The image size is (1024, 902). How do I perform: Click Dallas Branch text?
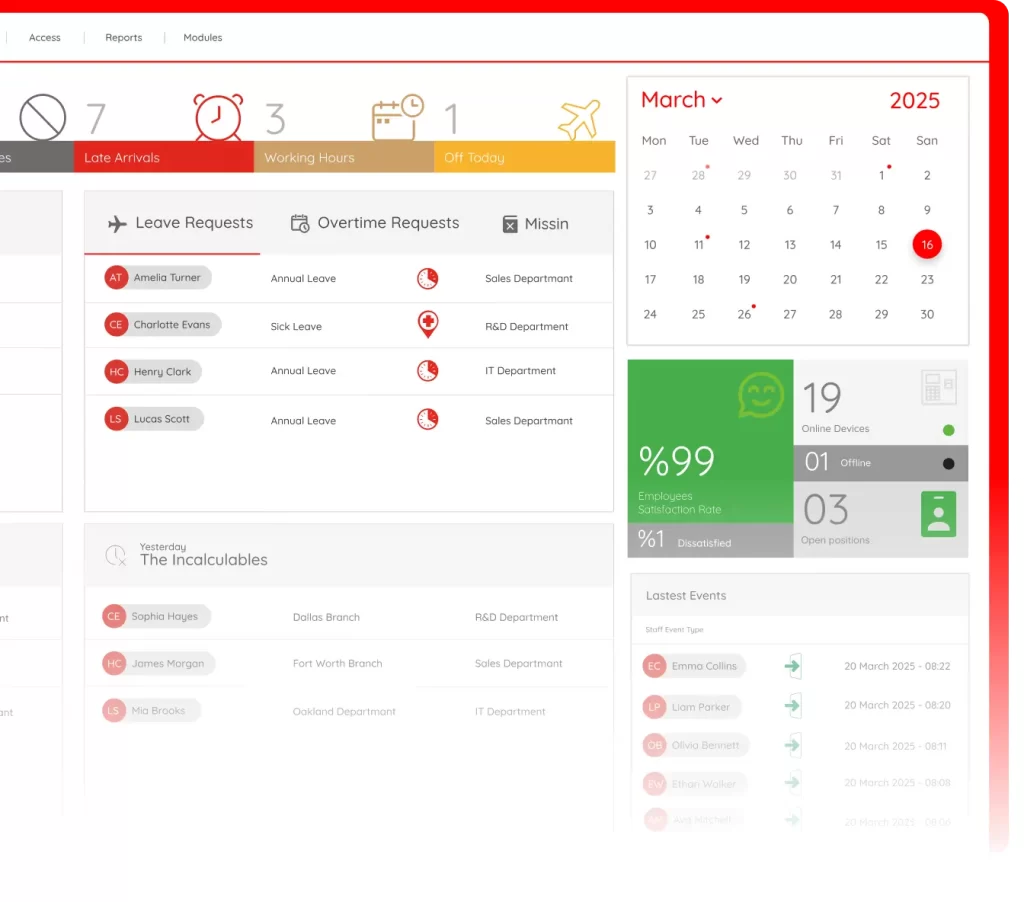point(326,617)
